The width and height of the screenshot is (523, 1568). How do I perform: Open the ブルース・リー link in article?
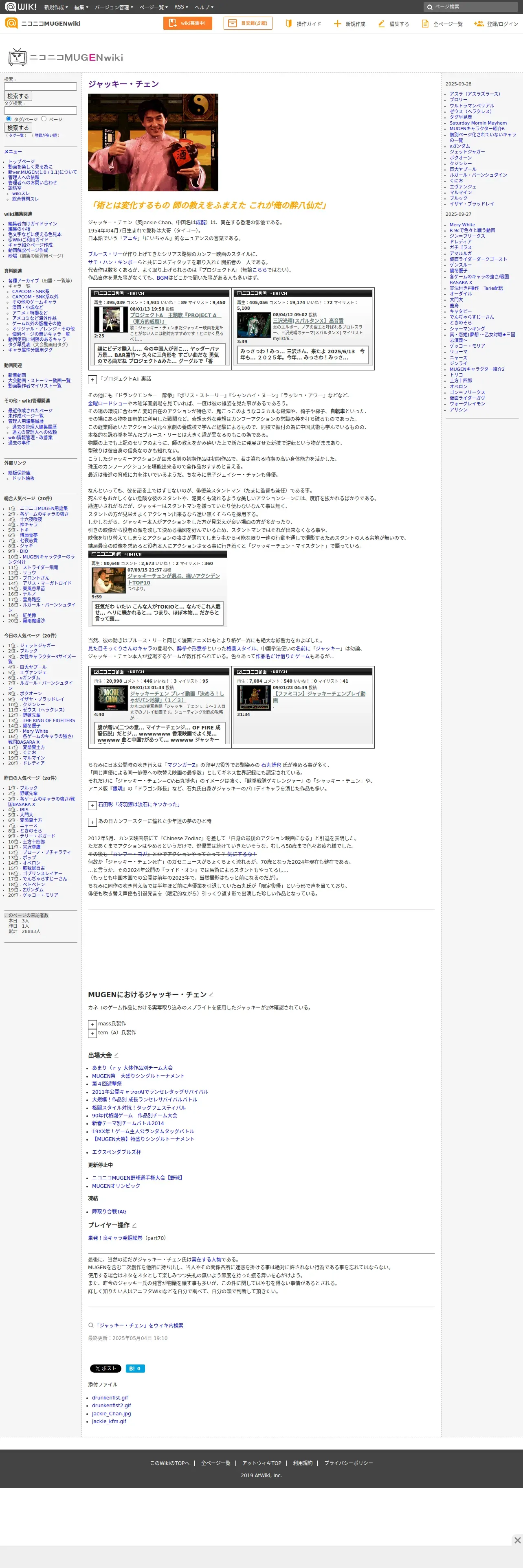point(106,254)
